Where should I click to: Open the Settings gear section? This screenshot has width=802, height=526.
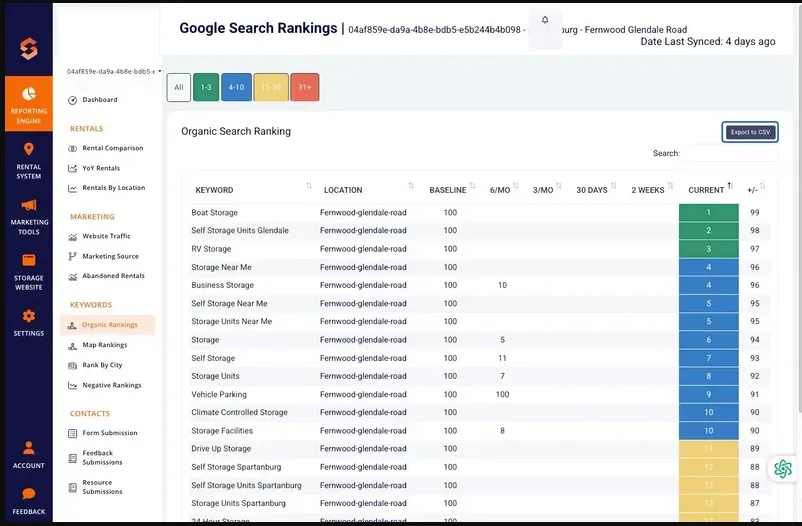[29, 323]
